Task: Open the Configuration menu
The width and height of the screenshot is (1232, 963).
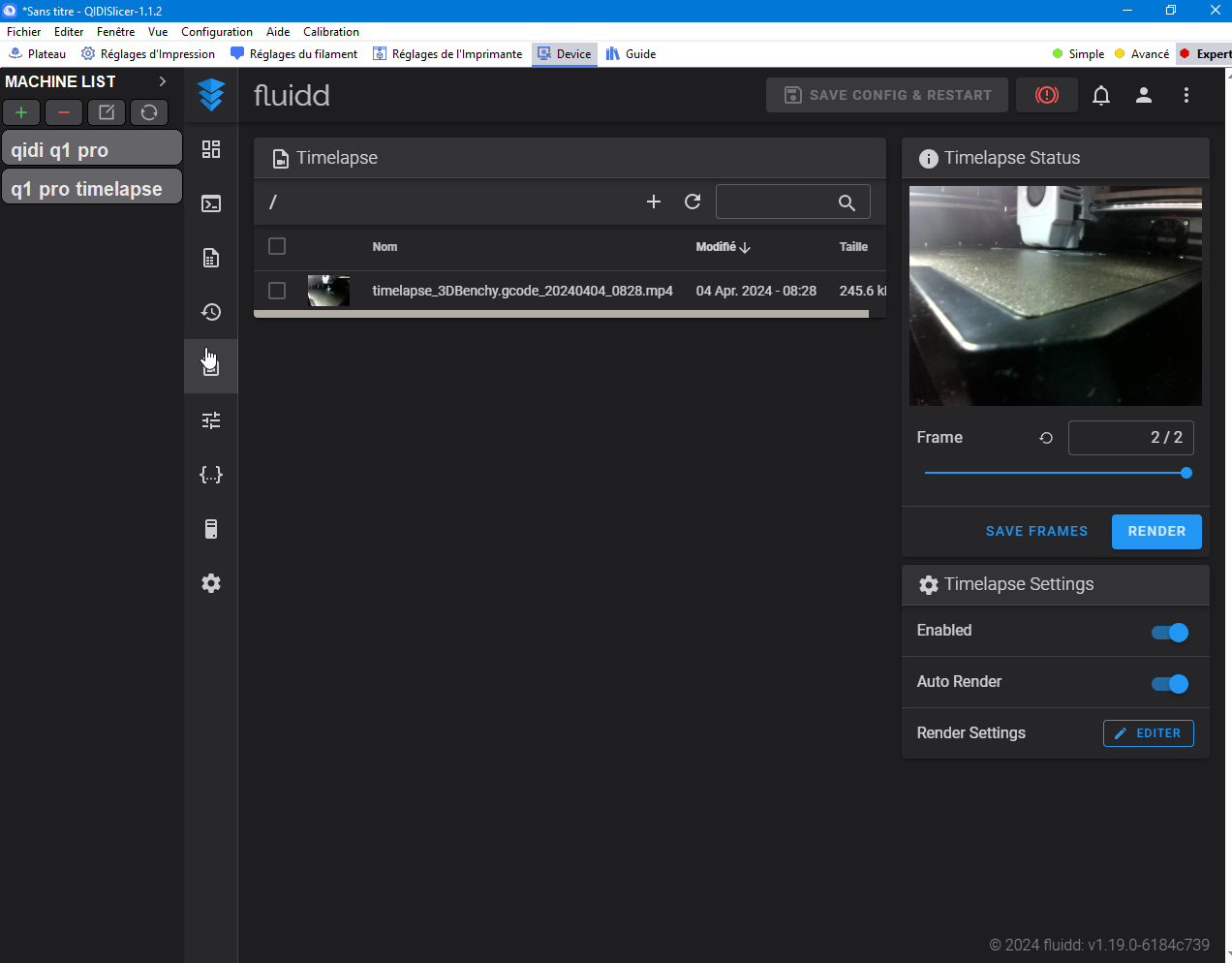Action: [217, 32]
